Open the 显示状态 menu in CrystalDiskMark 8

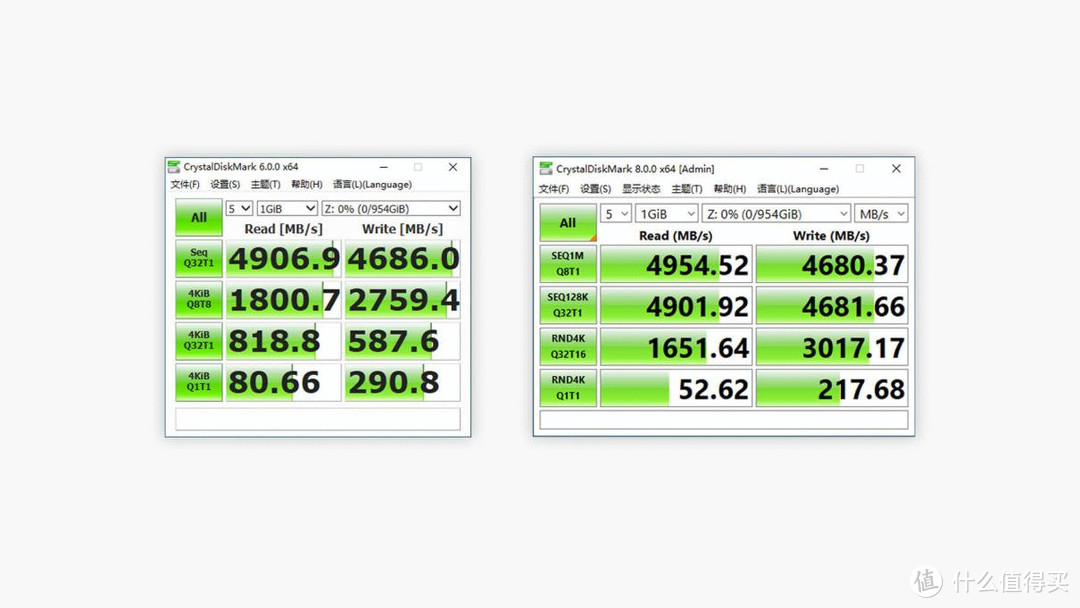click(x=641, y=189)
